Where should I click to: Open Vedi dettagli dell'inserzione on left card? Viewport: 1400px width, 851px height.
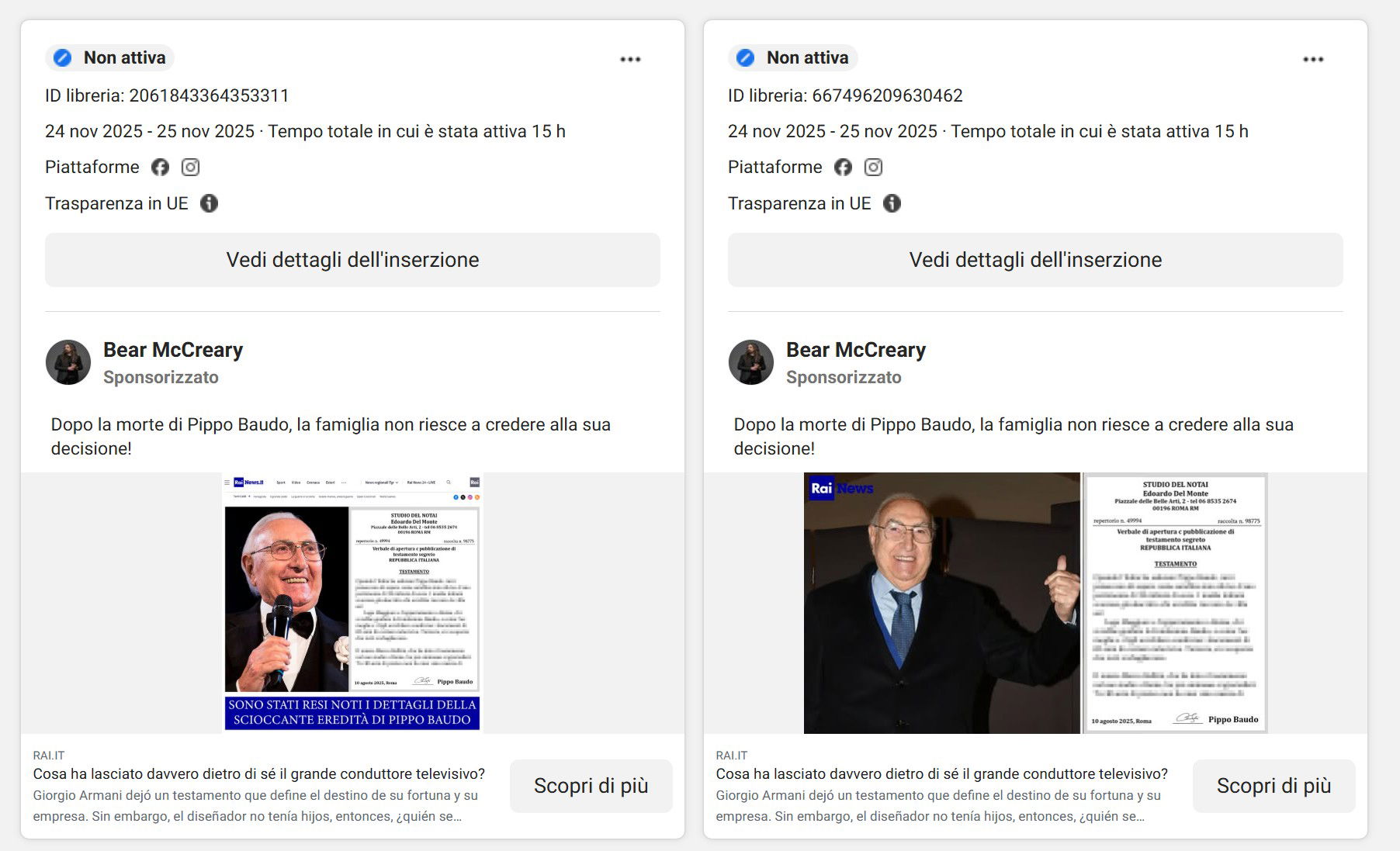[352, 260]
